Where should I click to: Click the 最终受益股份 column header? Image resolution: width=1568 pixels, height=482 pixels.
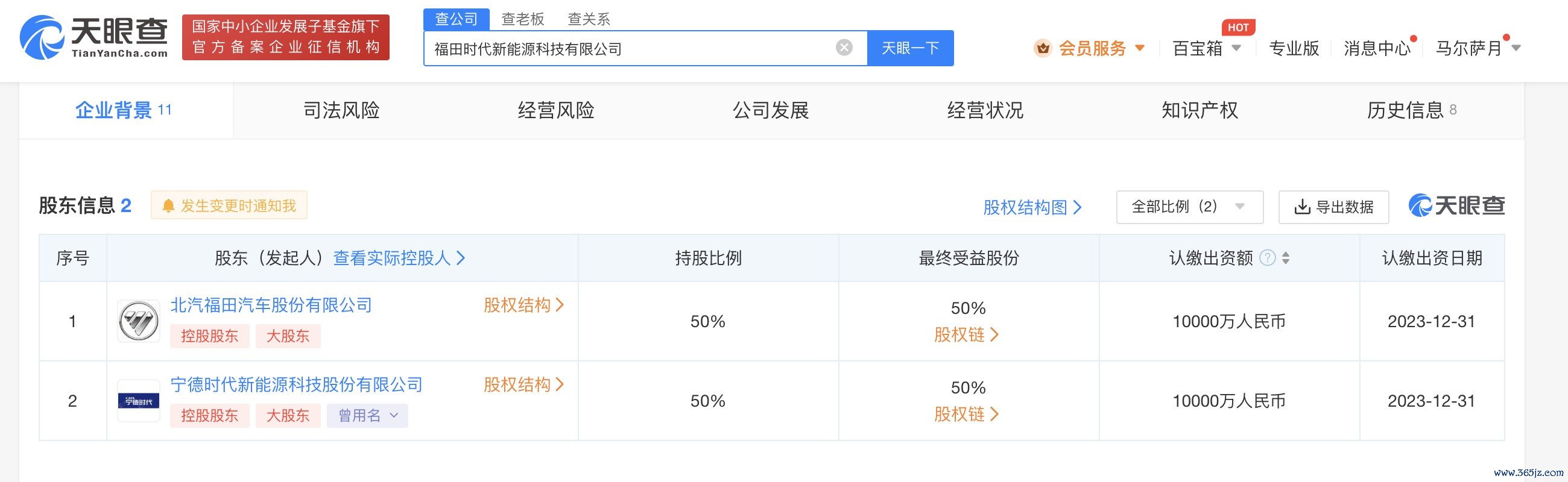pos(969,258)
